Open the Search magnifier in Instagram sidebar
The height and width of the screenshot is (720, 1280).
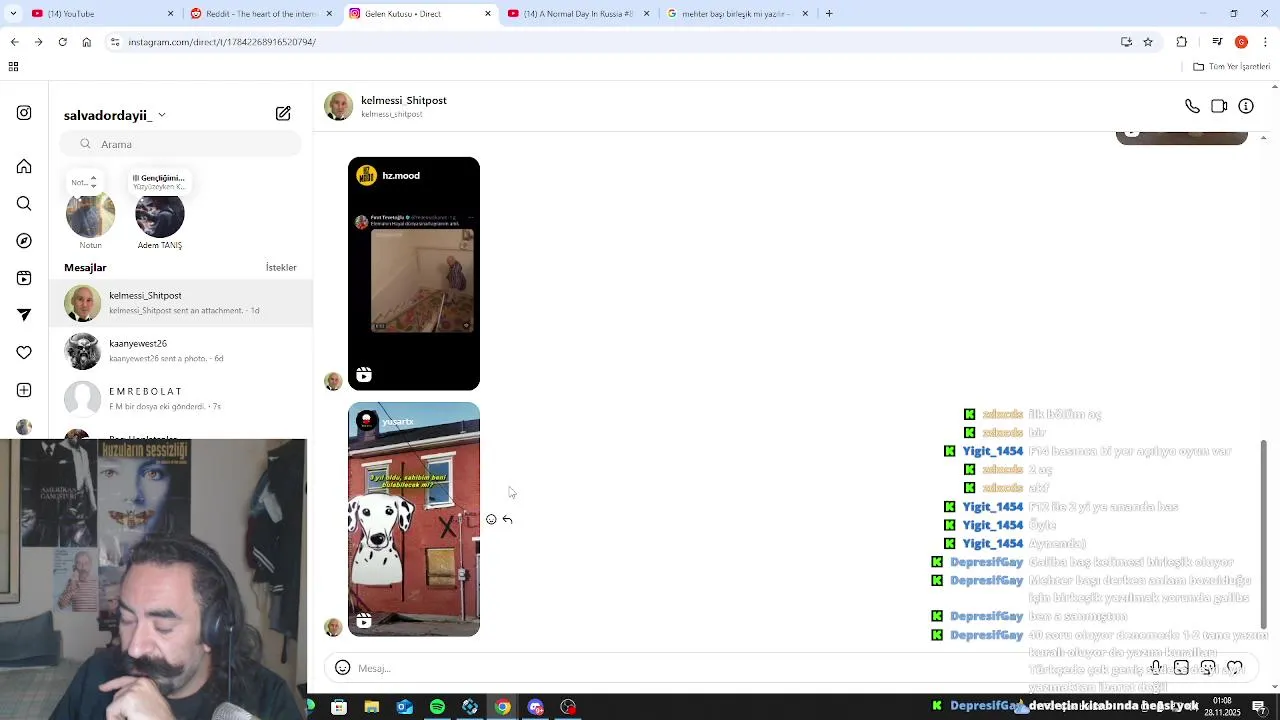pyautogui.click(x=24, y=204)
